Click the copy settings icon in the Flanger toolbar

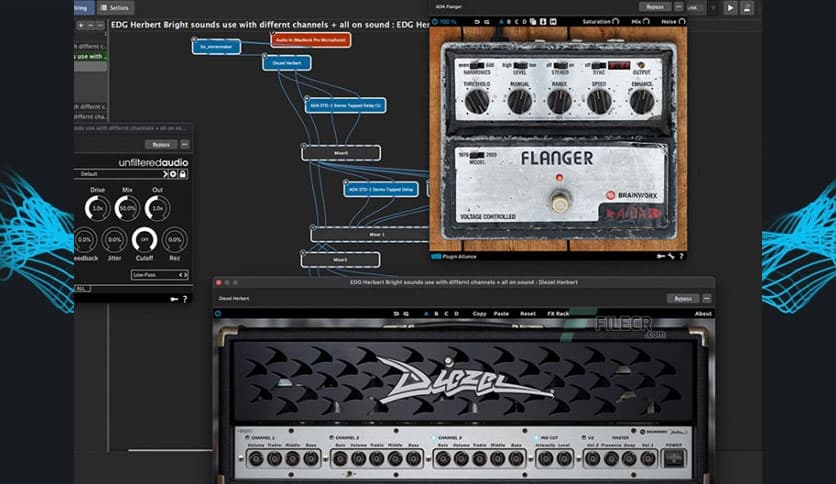[x=533, y=22]
